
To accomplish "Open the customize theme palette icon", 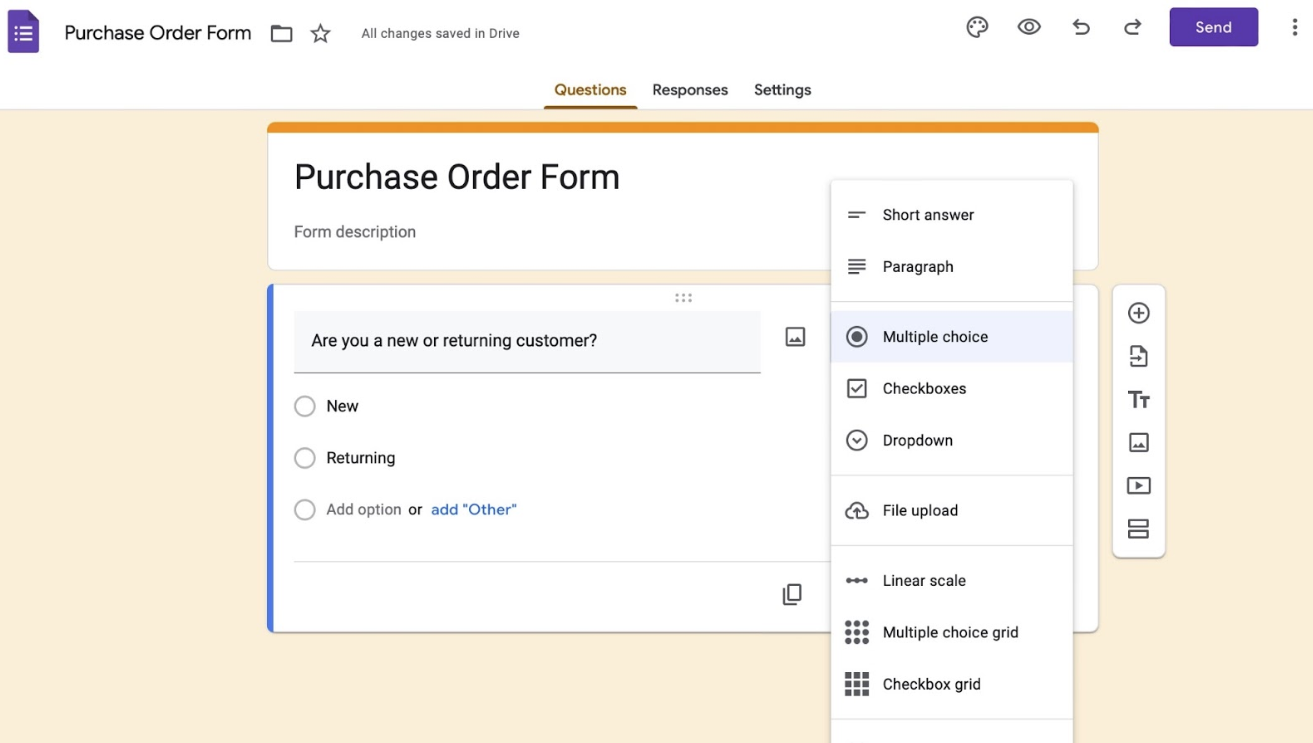I will (977, 28).
